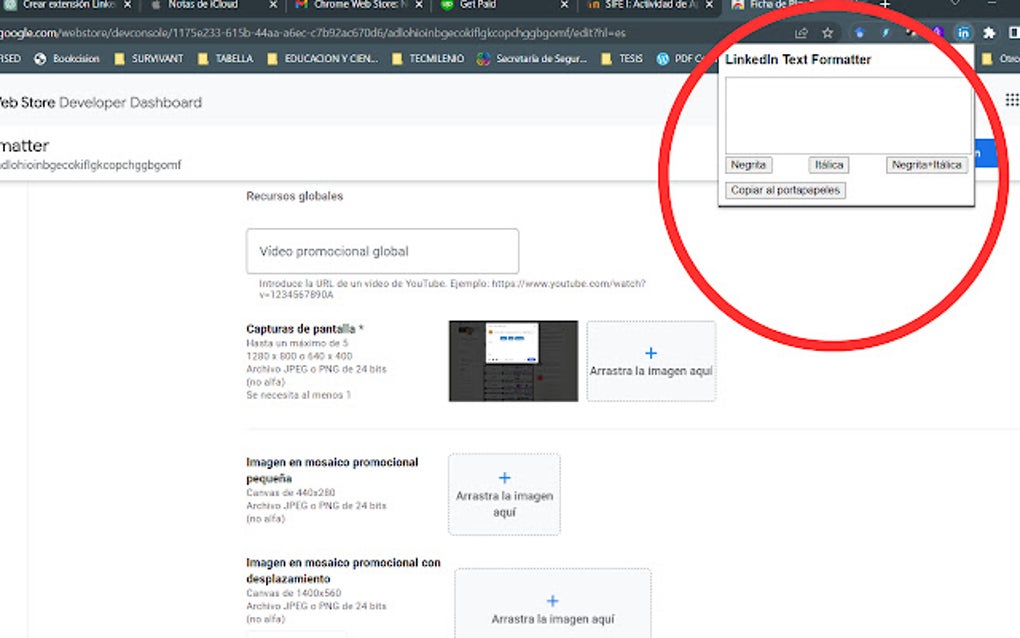
Task: Close the 'Crear extensión Link' tab
Action: tap(128, 5)
